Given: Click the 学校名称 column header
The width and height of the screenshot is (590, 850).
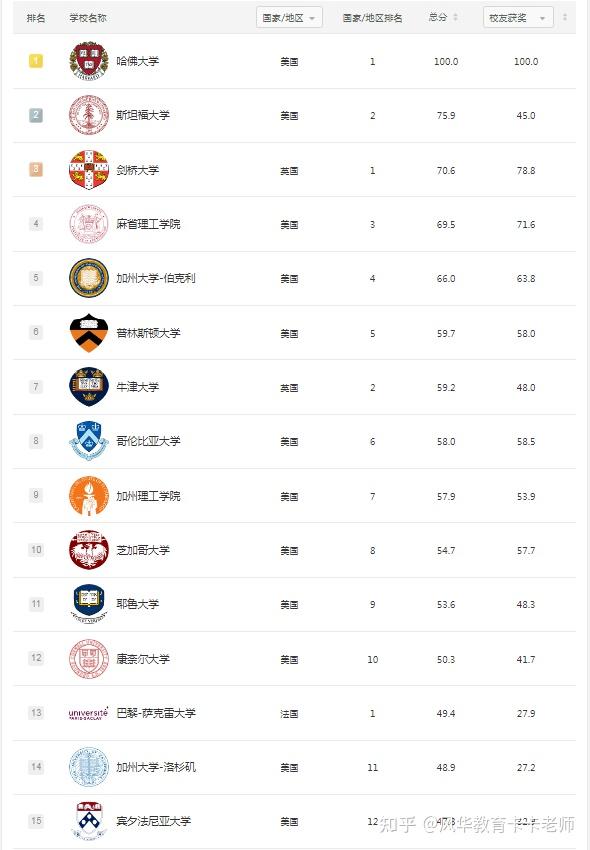Looking at the screenshot, I should tap(88, 18).
